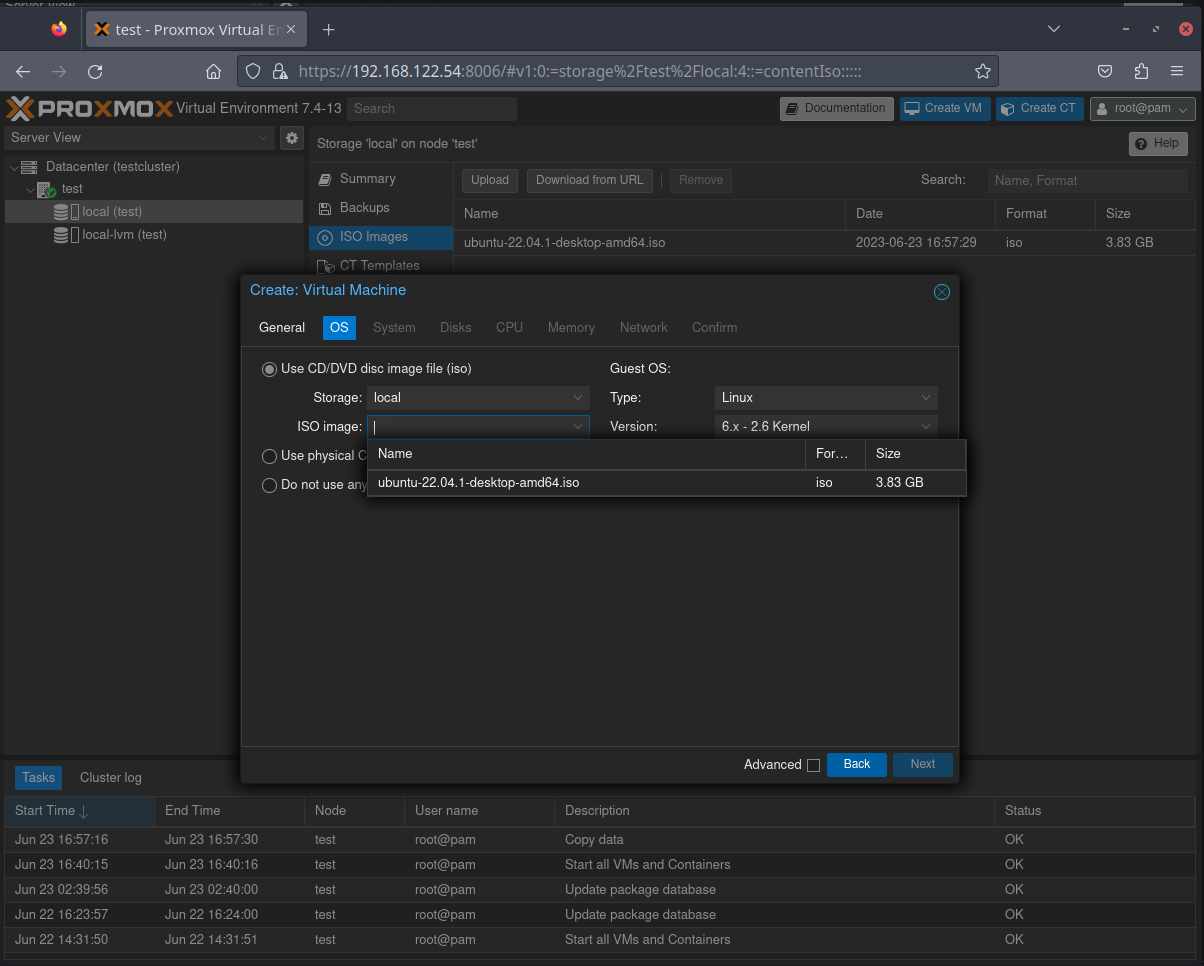Open Help using the question mark icon

(1141, 143)
